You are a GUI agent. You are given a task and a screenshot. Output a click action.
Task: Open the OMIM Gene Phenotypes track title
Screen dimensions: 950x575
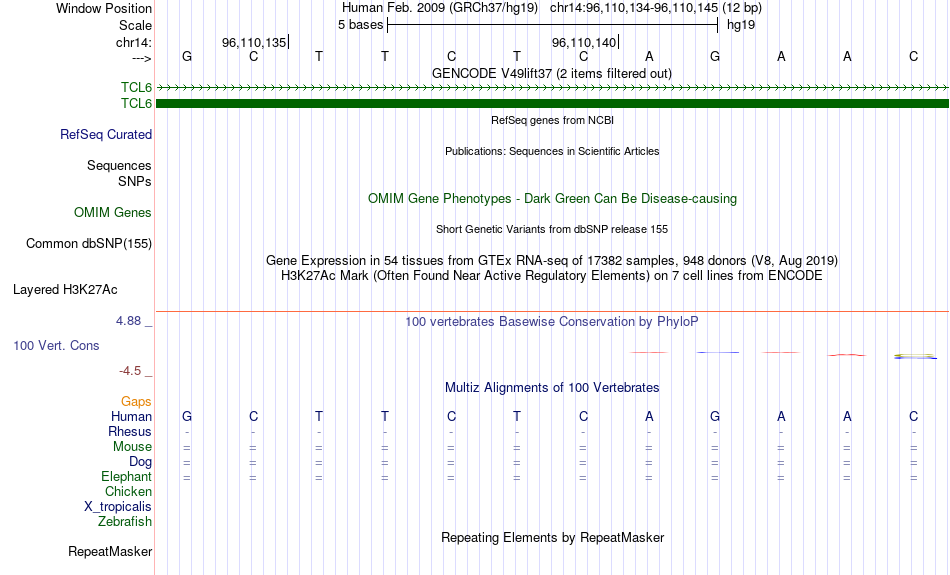[x=552, y=199]
